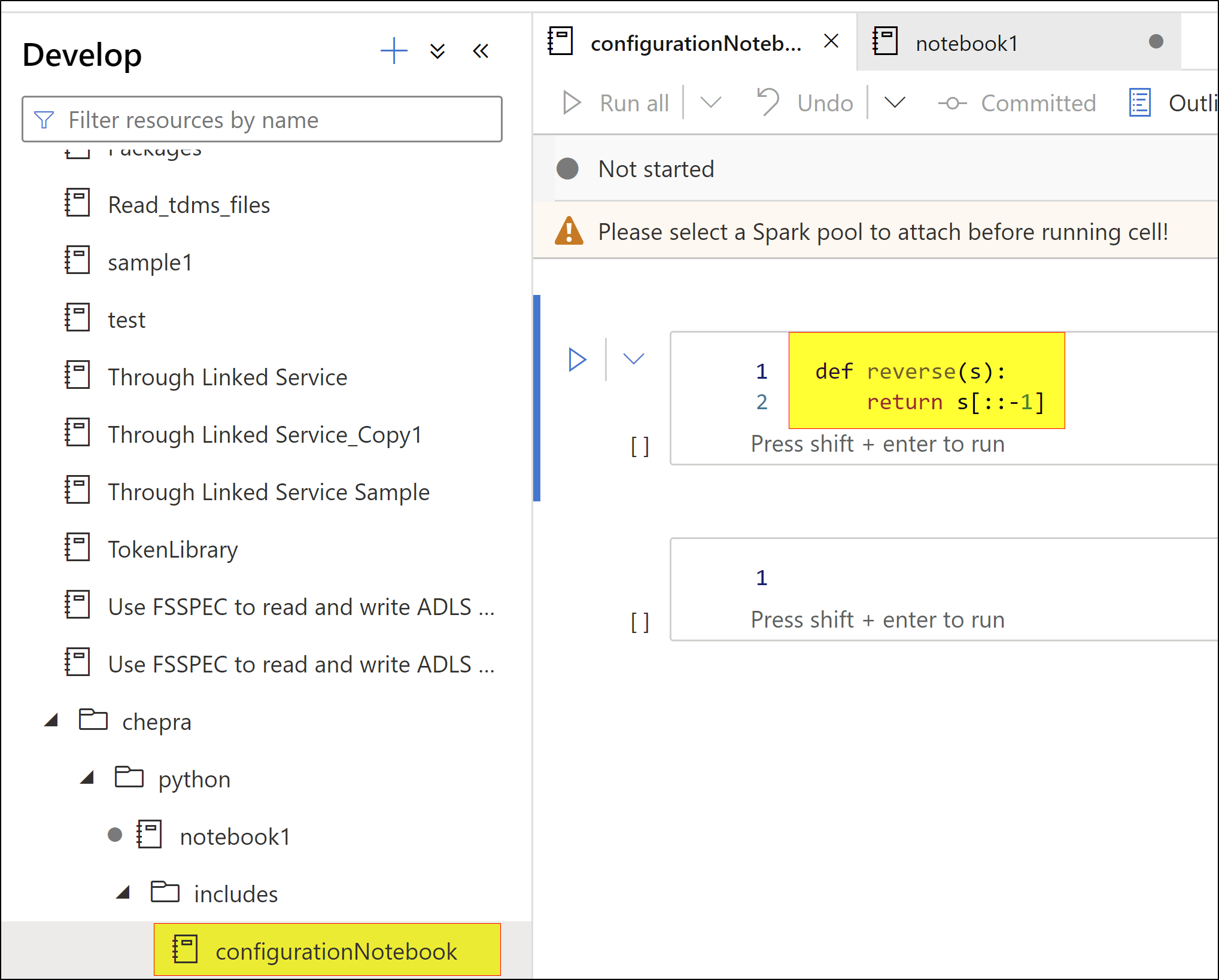Open the Run all dropdown arrow
The image size is (1219, 980).
tap(711, 102)
